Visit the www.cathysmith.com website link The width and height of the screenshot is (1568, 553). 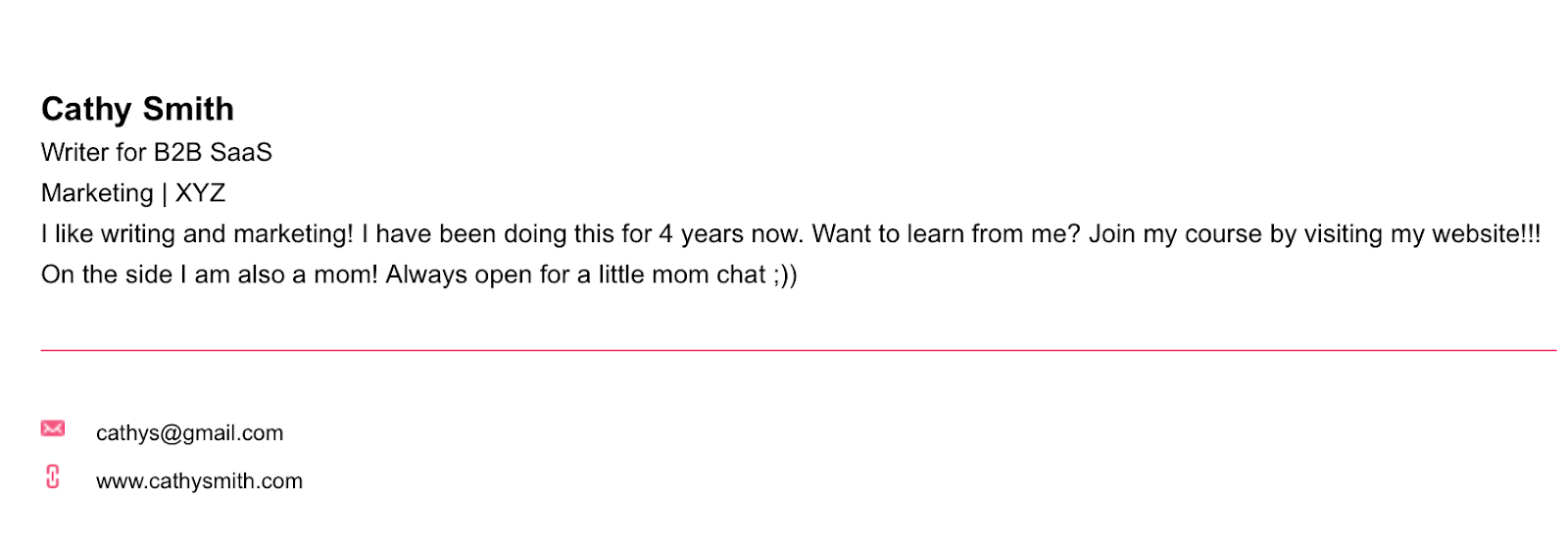(x=199, y=481)
